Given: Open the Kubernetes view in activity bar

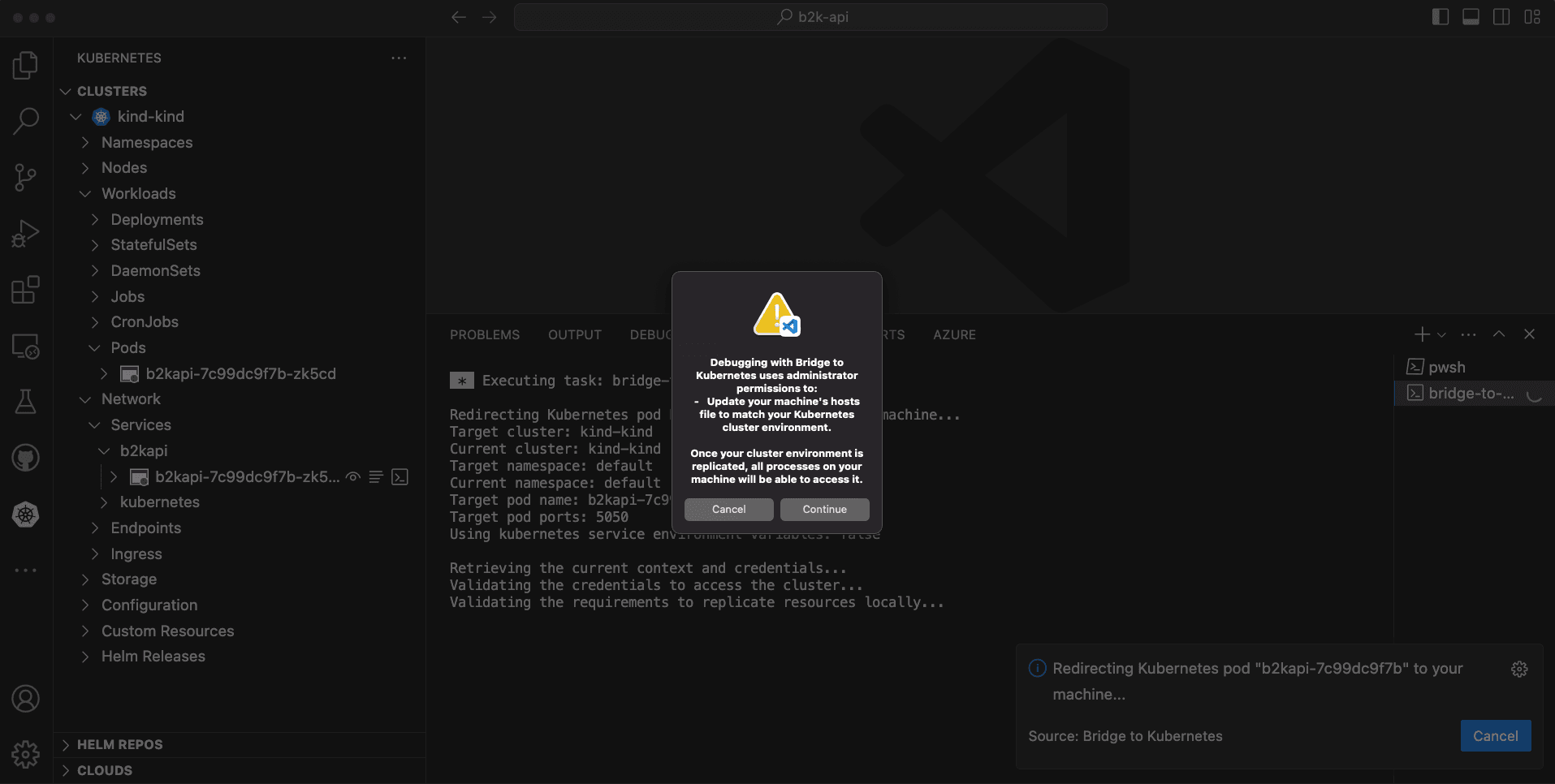Looking at the screenshot, I should click(25, 514).
